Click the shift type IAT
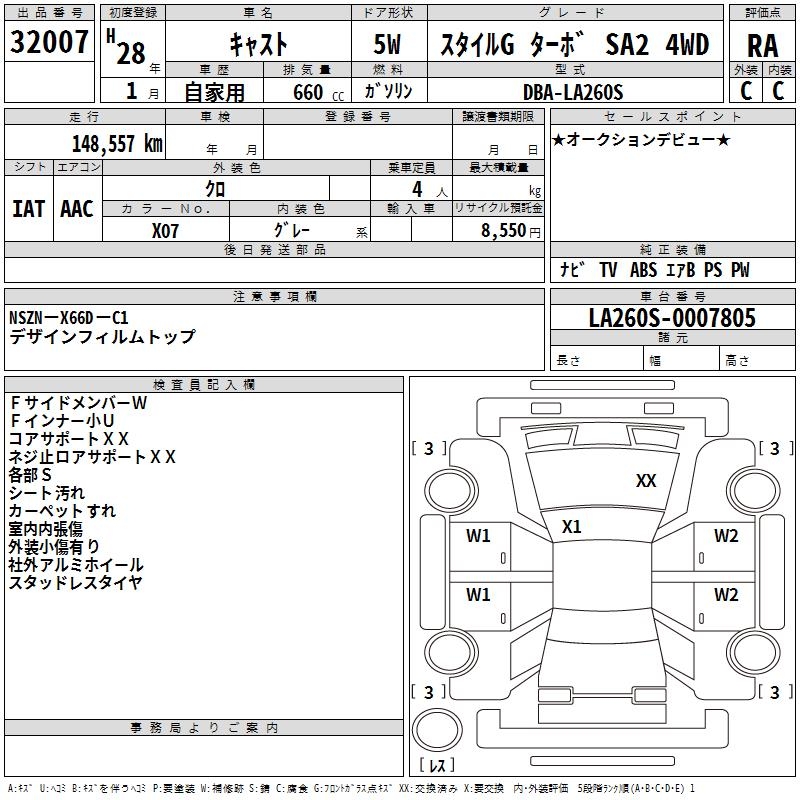This screenshot has height=800, width=800. pos(28,209)
